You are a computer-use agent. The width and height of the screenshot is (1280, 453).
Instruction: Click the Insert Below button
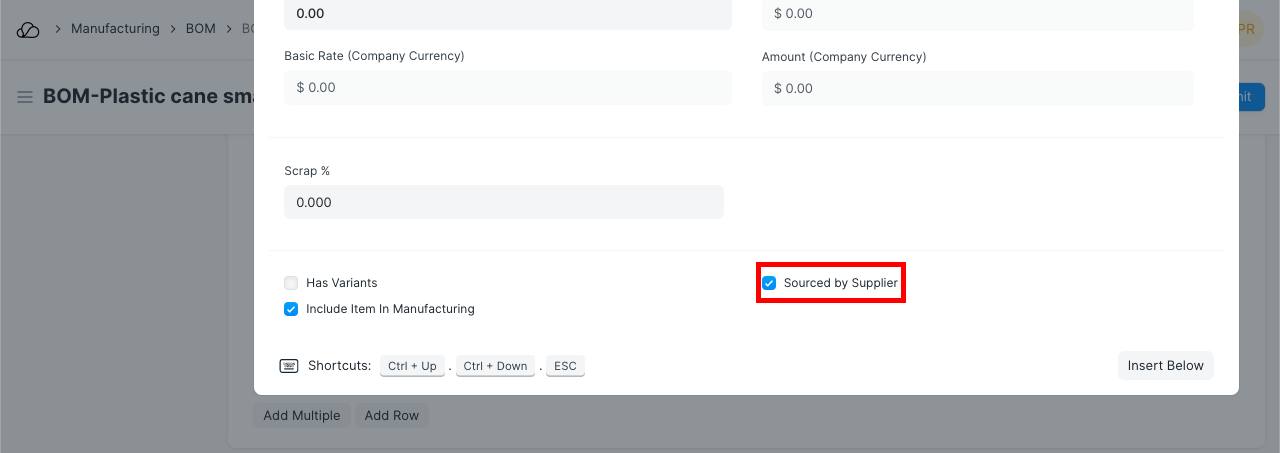point(1165,366)
